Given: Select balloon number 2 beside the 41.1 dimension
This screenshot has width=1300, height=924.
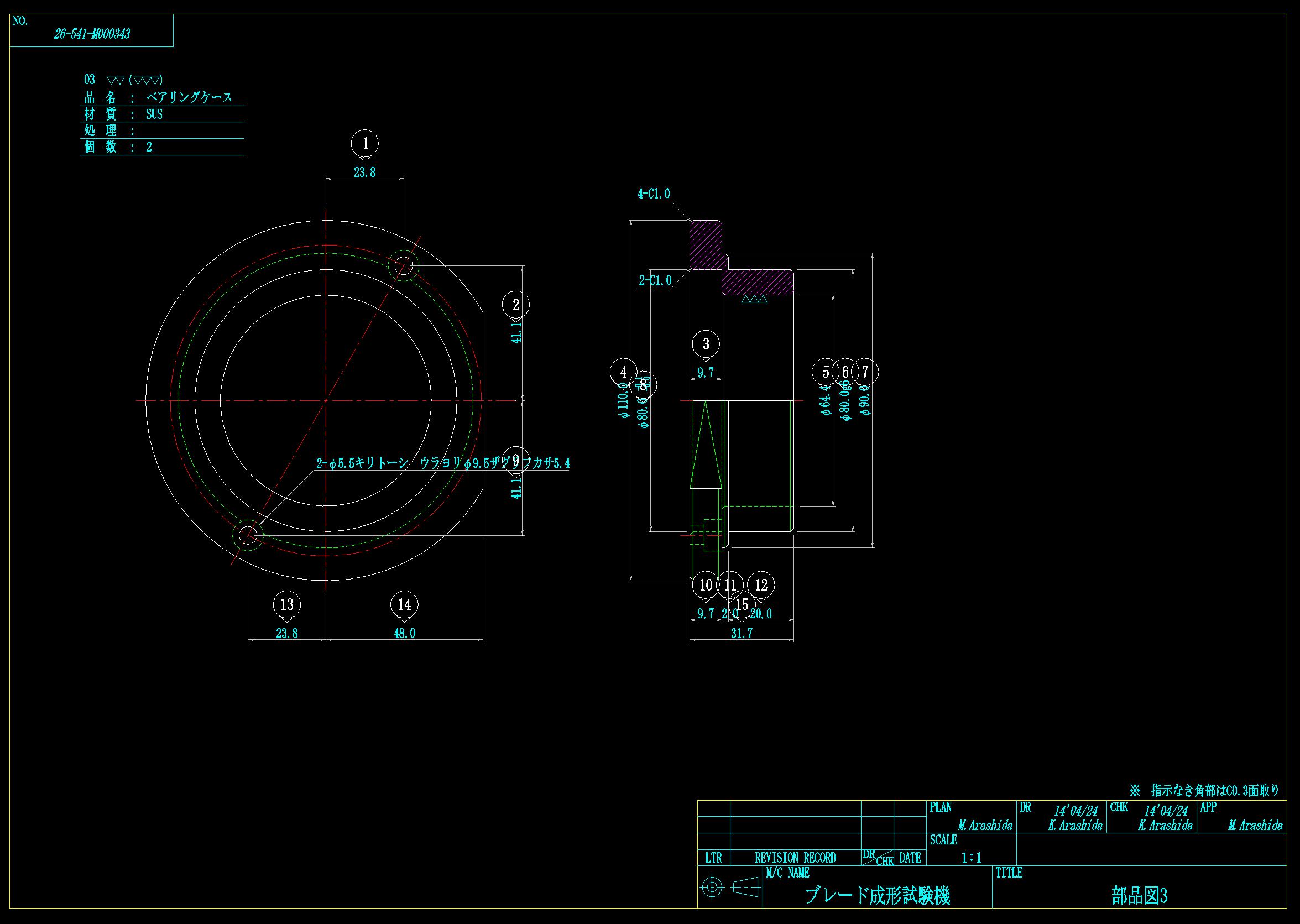Looking at the screenshot, I should 515,305.
